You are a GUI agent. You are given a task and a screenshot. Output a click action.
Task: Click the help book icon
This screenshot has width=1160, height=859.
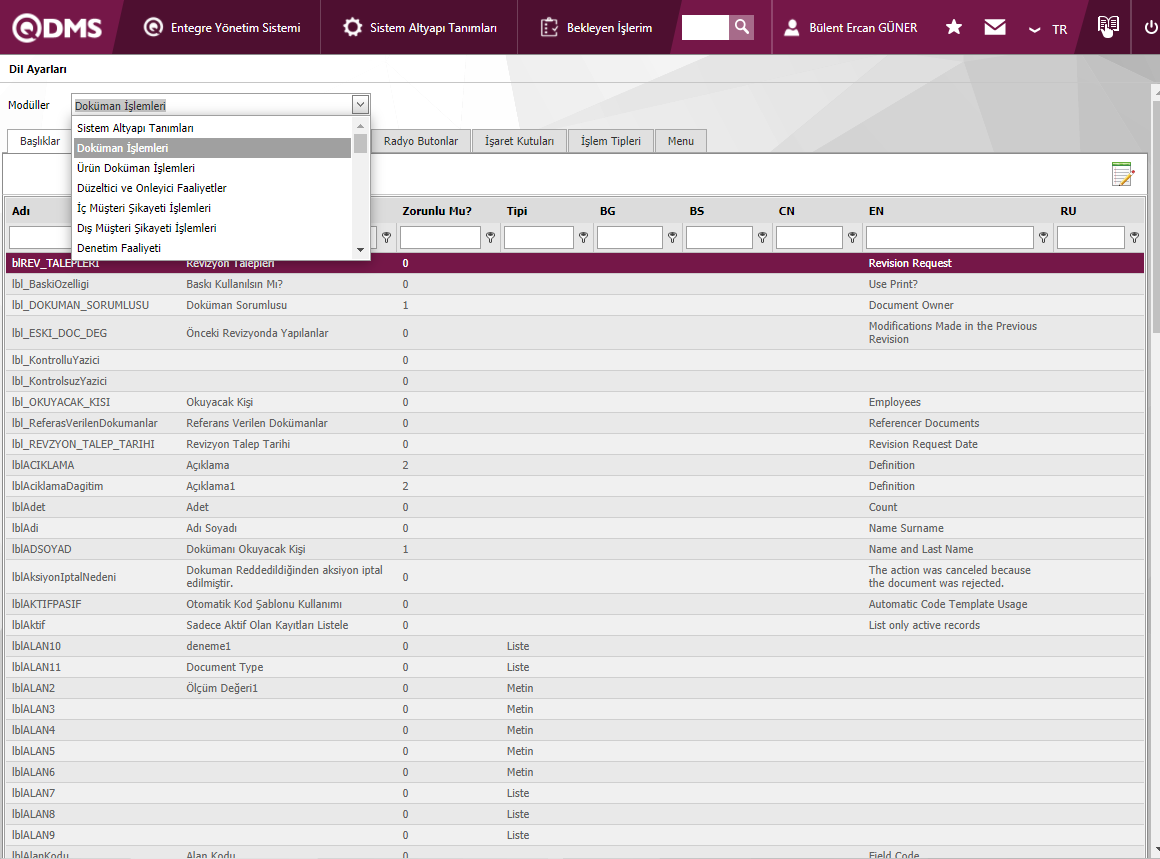click(1107, 27)
